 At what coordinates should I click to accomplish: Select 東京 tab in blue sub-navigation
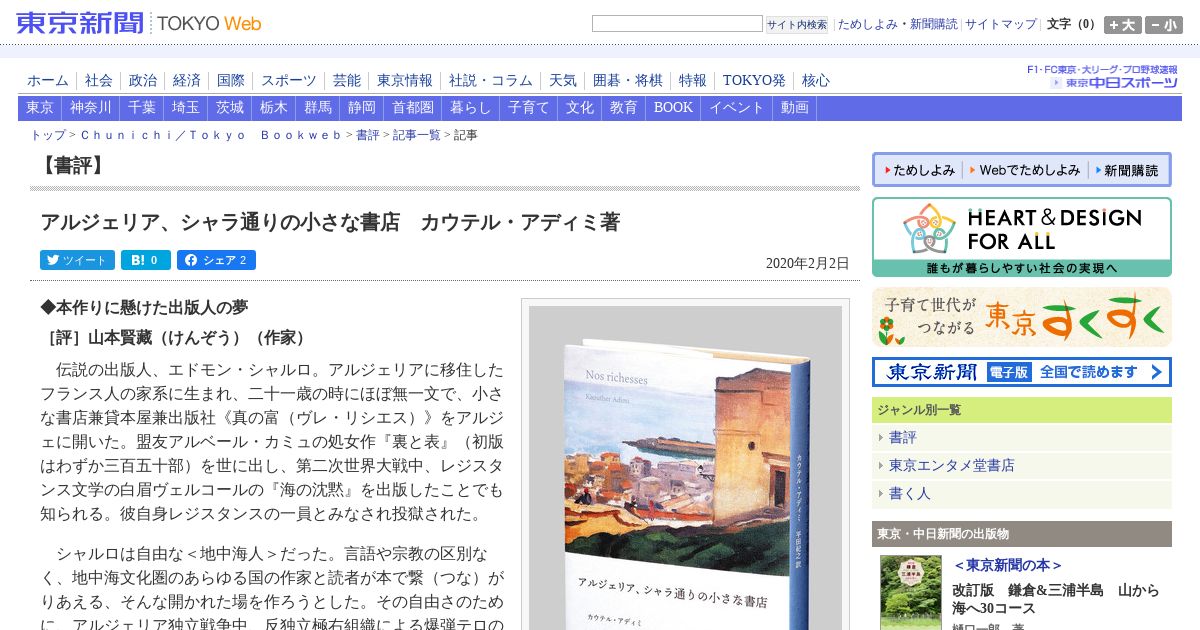point(40,108)
